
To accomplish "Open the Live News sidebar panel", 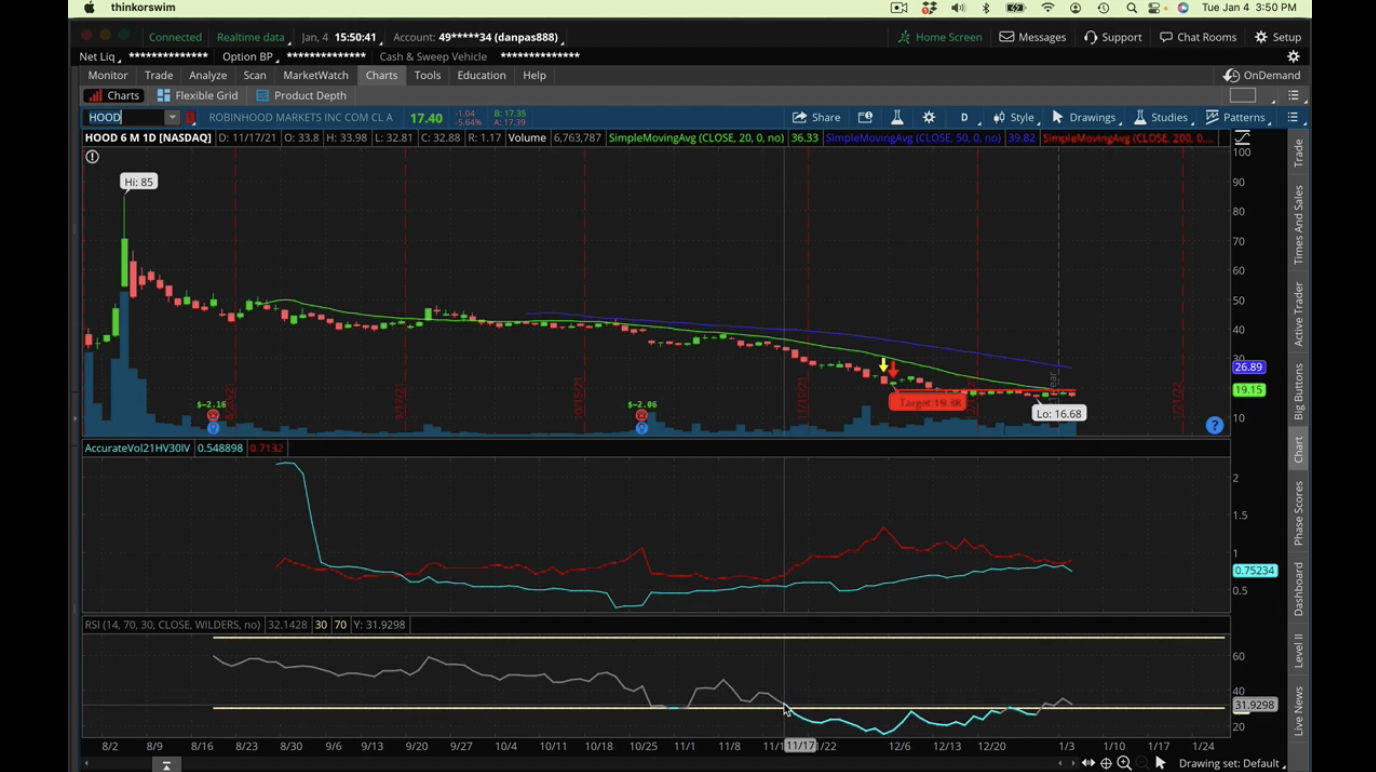I will pyautogui.click(x=1298, y=711).
